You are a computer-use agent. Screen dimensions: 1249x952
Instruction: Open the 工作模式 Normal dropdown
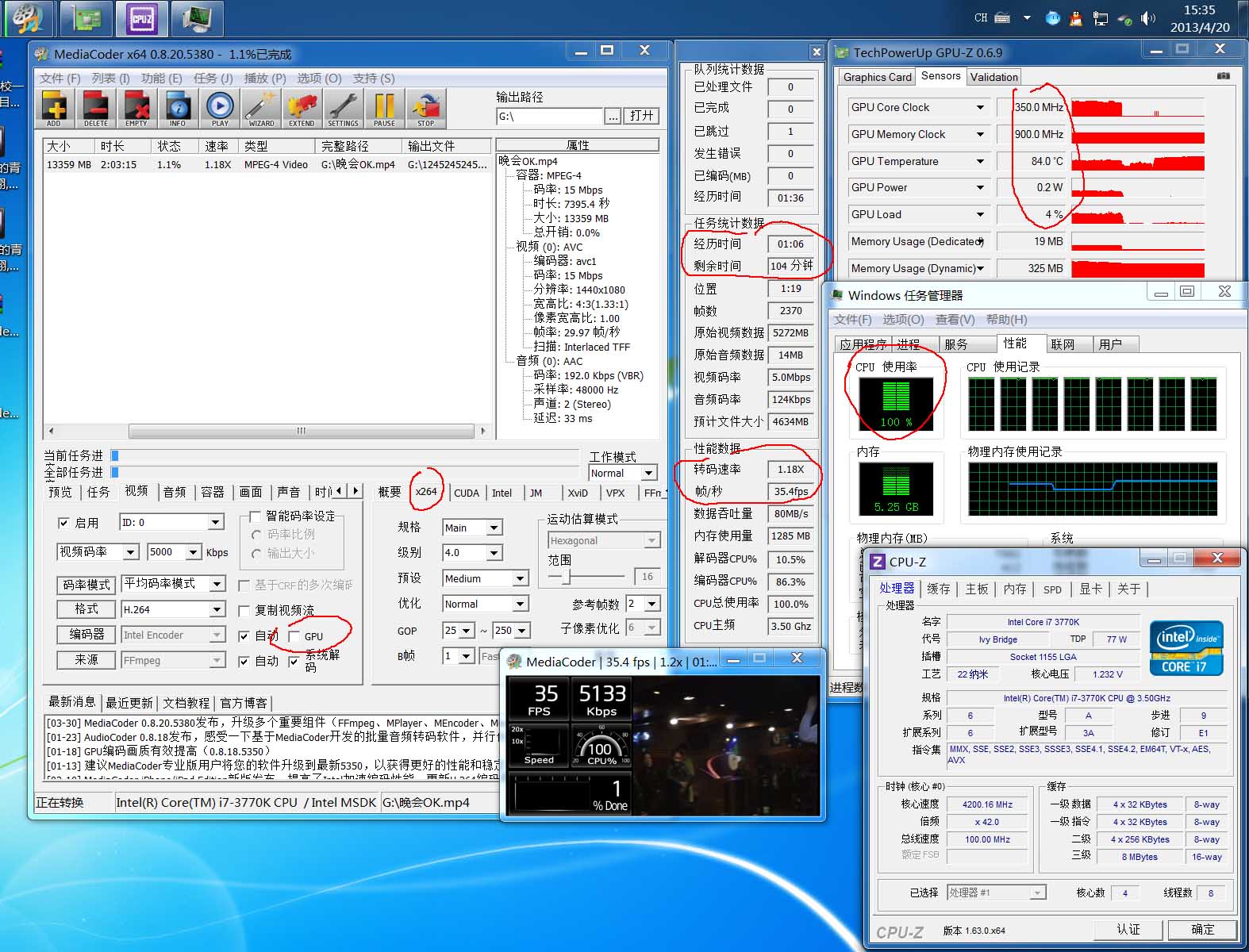pyautogui.click(x=648, y=473)
